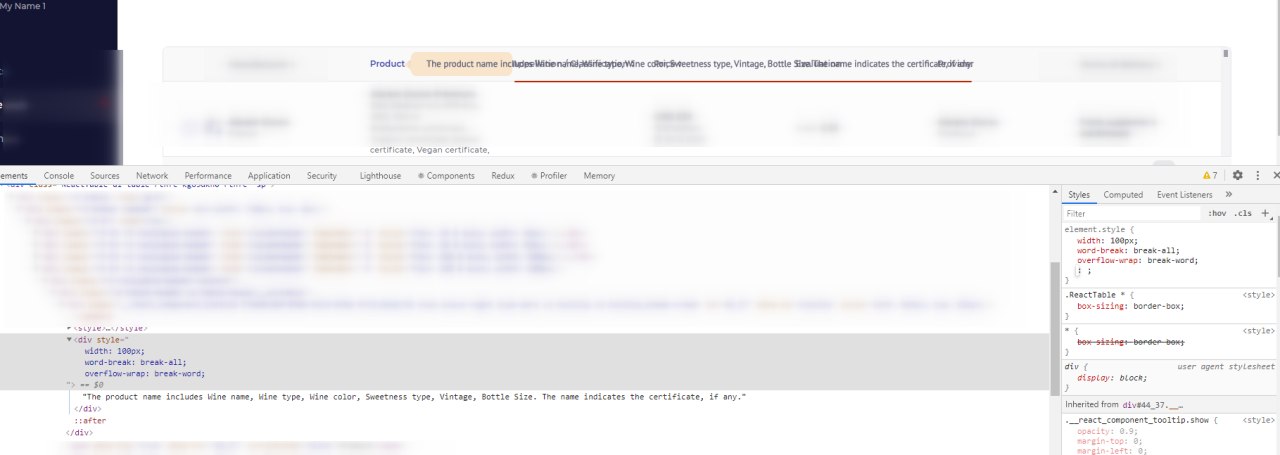Open the Console panel tab
This screenshot has height=455, width=1280.
pos(58,176)
